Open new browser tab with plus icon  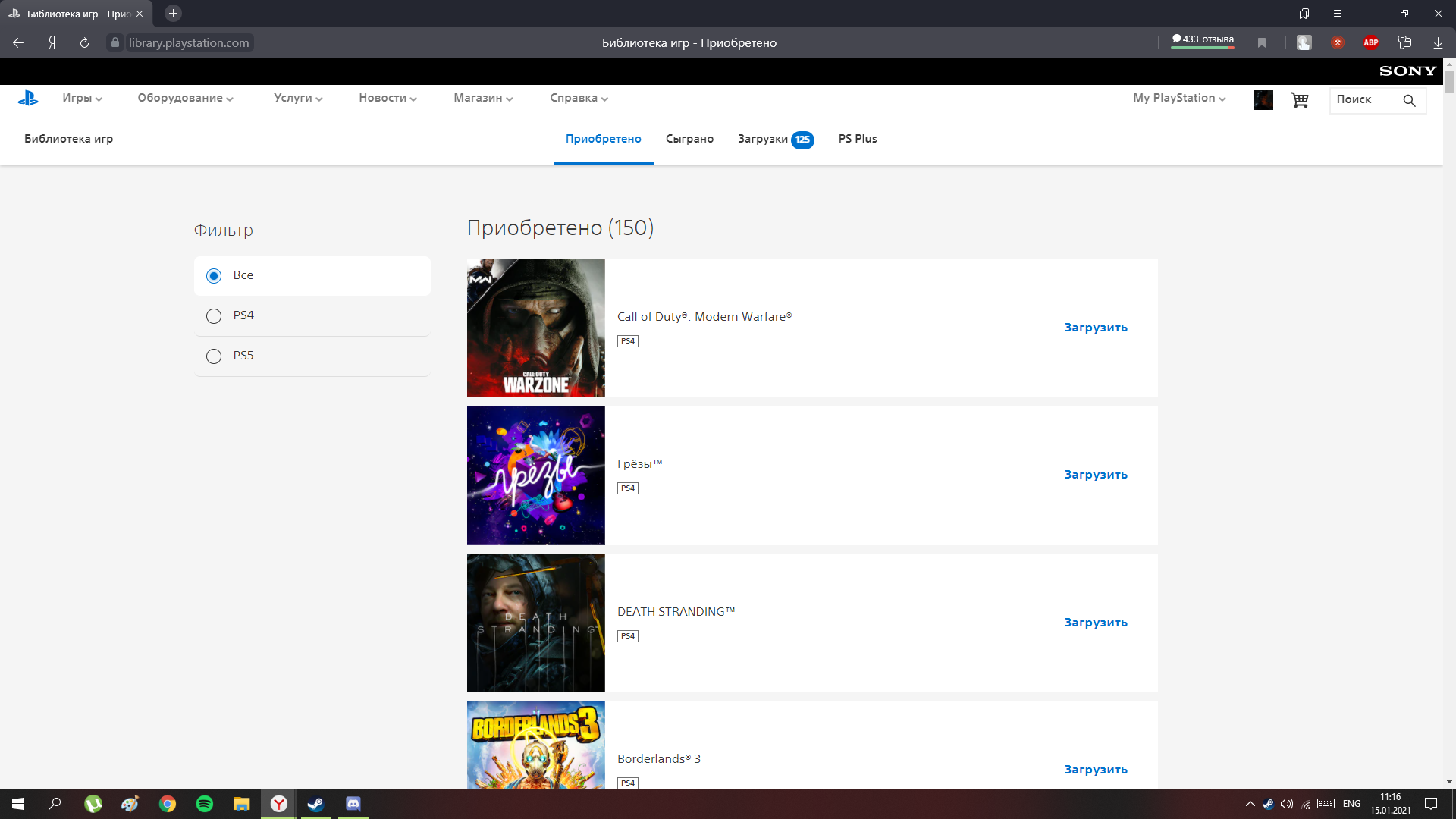click(173, 14)
